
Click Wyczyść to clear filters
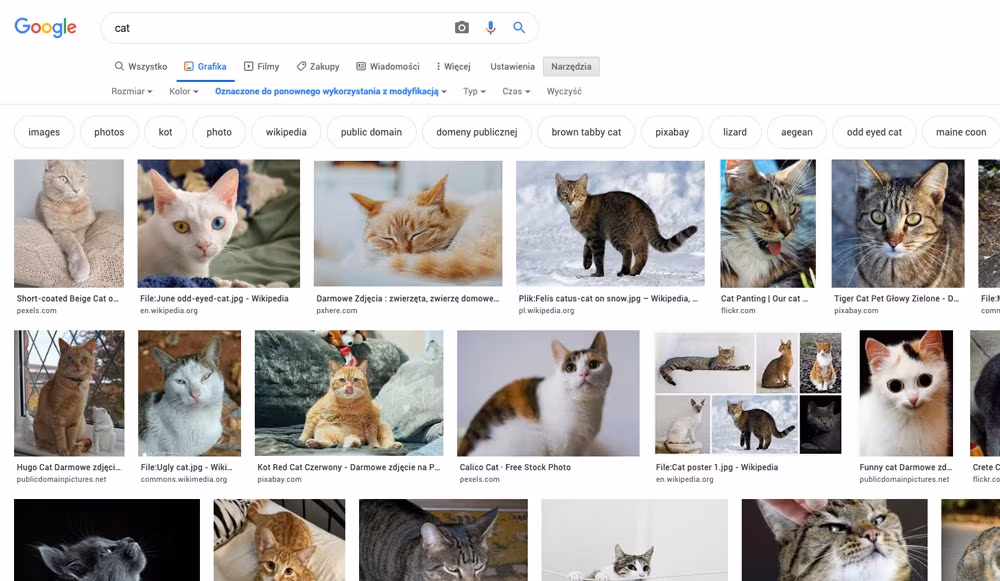click(564, 91)
